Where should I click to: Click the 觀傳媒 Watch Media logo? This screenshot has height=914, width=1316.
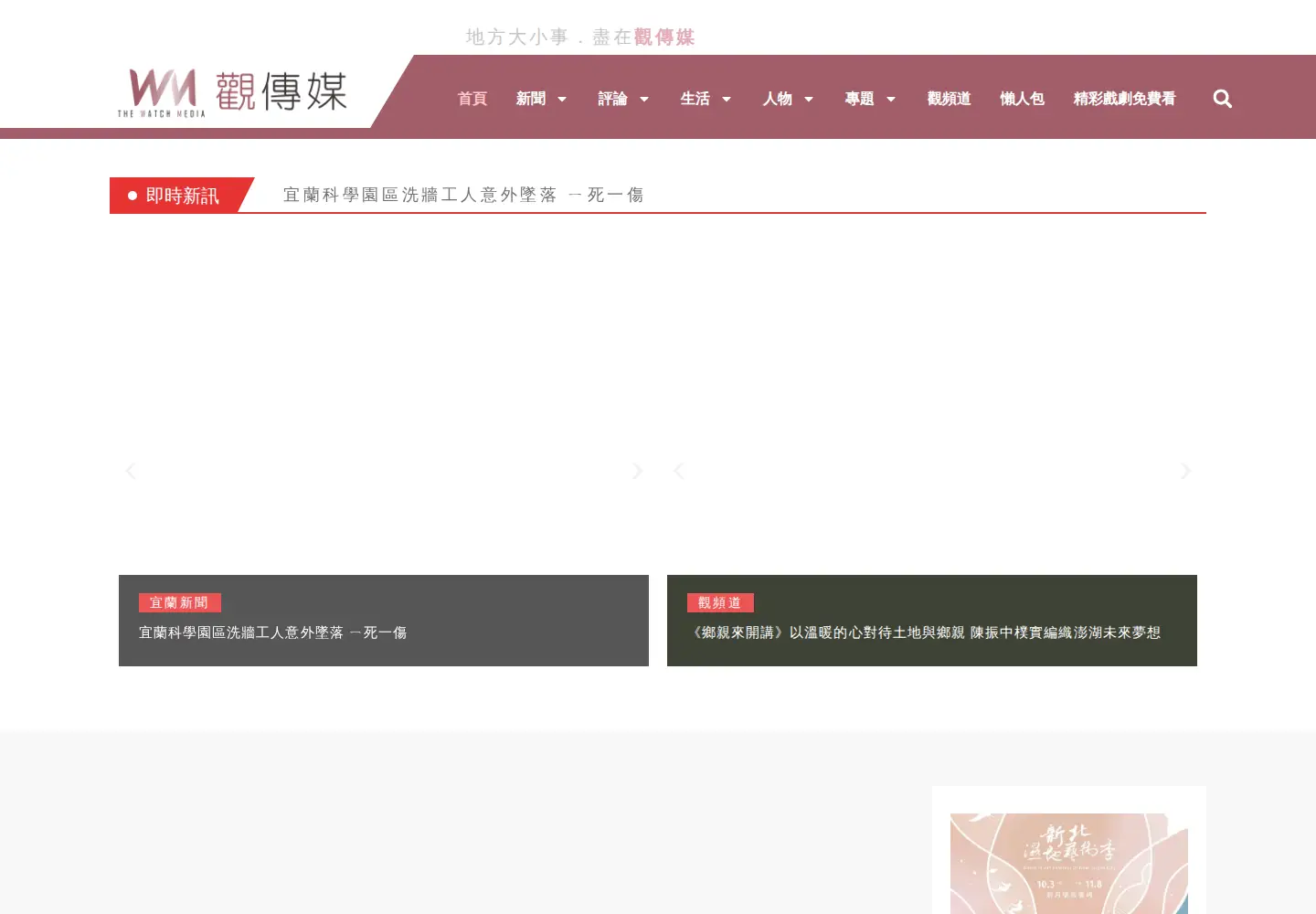click(x=232, y=92)
